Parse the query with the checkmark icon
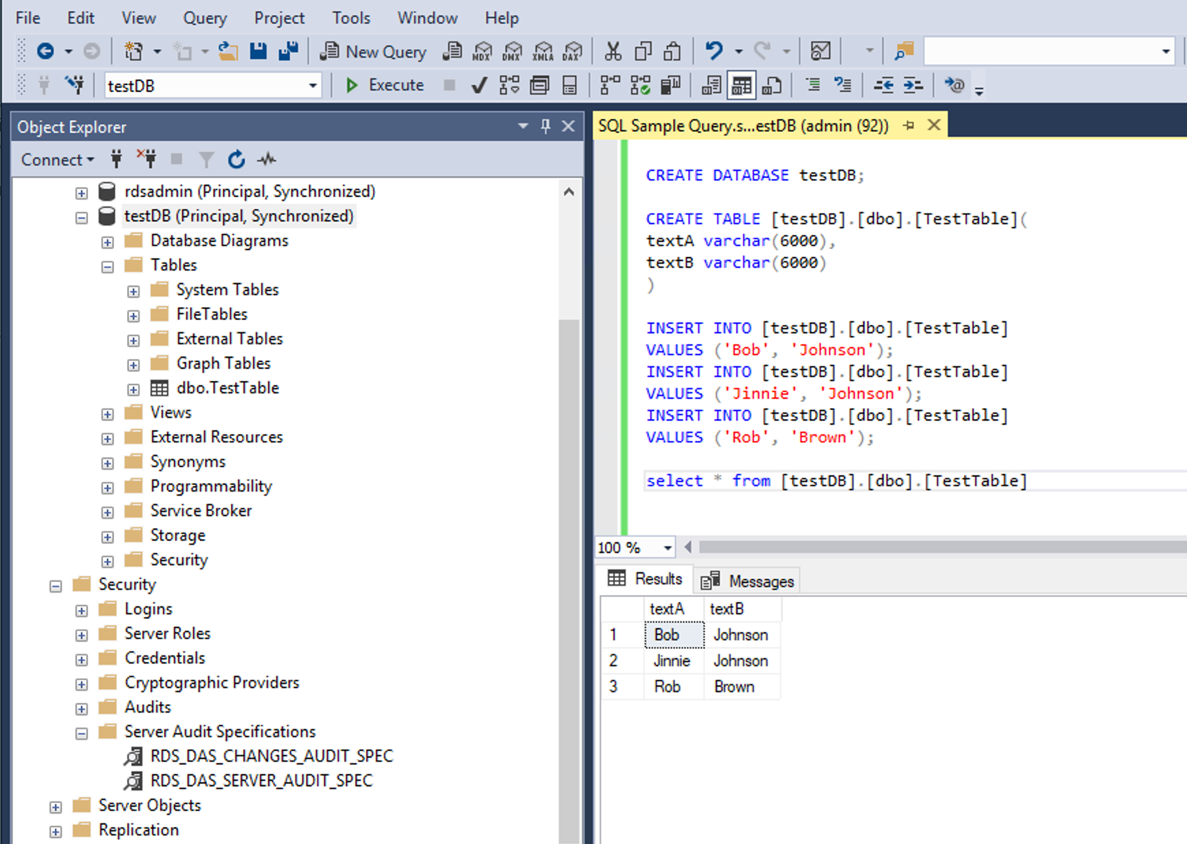Screen dimensions: 1187x844 point(479,86)
